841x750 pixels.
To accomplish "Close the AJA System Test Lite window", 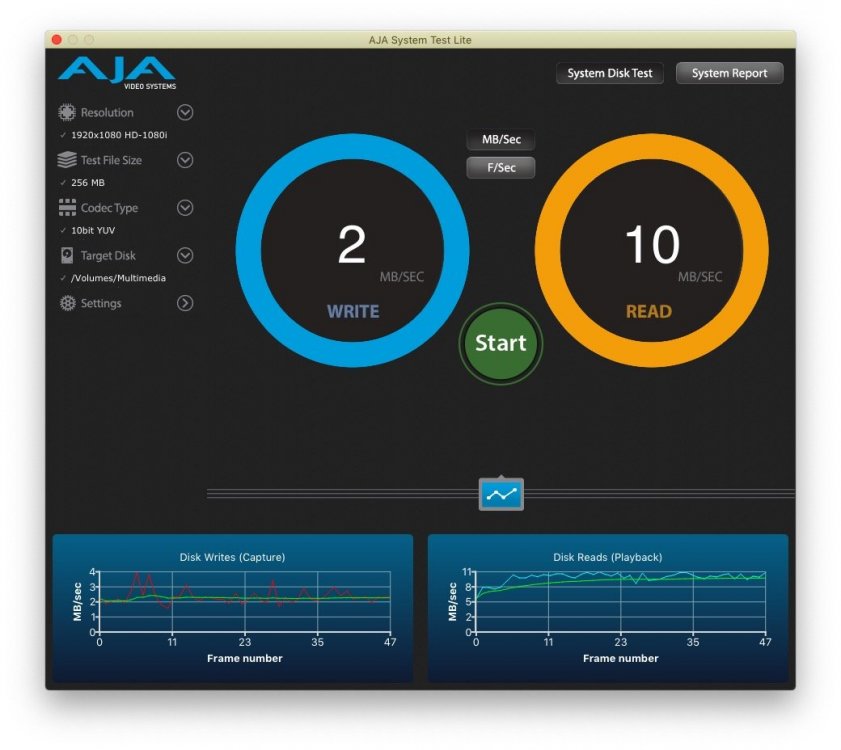I will pyautogui.click(x=57, y=40).
